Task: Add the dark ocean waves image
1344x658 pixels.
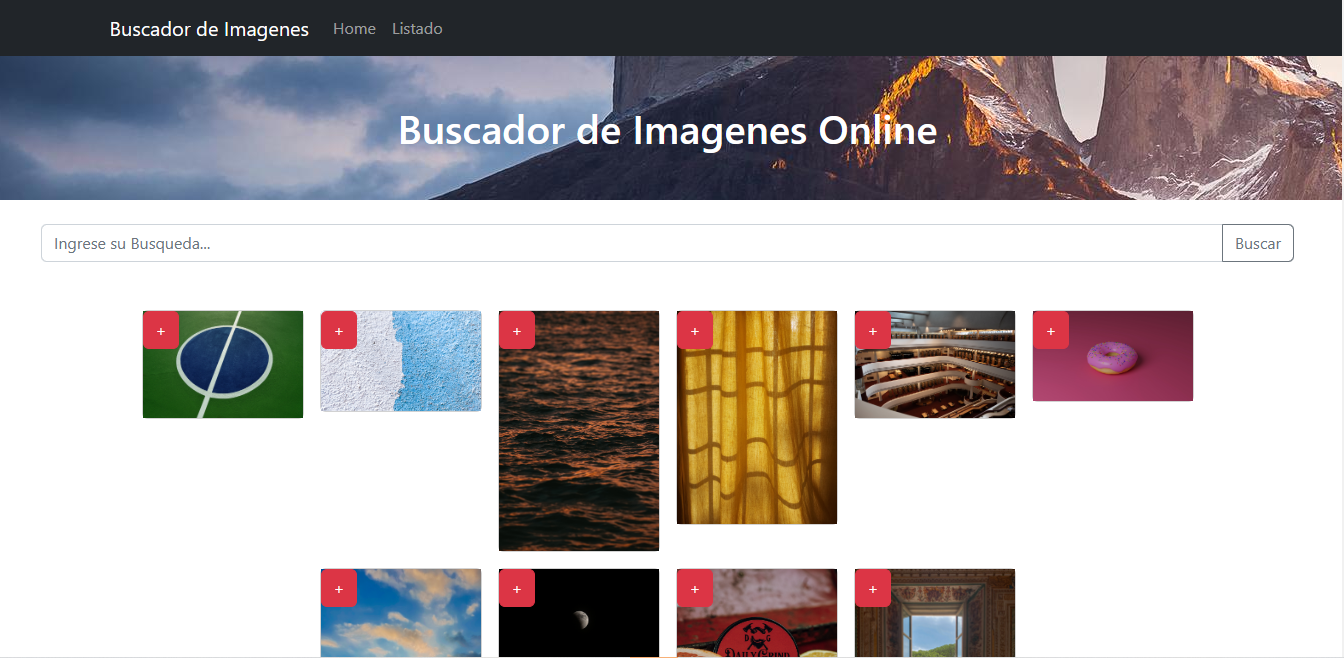Action: click(517, 331)
